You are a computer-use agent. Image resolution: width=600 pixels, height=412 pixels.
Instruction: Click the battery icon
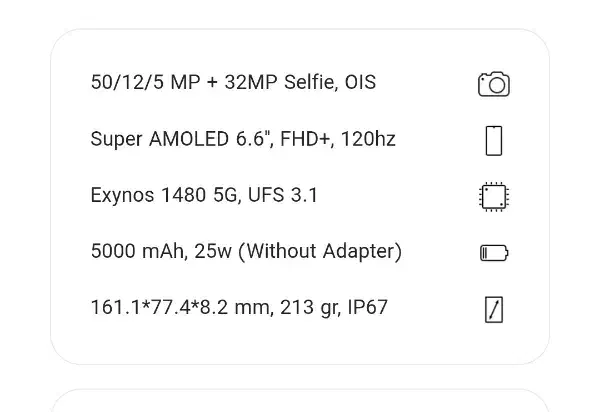click(493, 253)
